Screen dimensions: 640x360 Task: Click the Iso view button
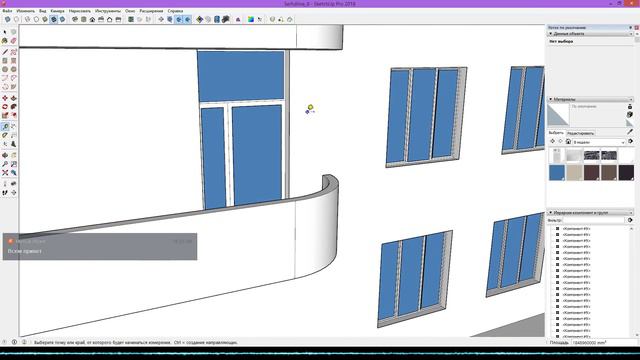tap(75, 19)
